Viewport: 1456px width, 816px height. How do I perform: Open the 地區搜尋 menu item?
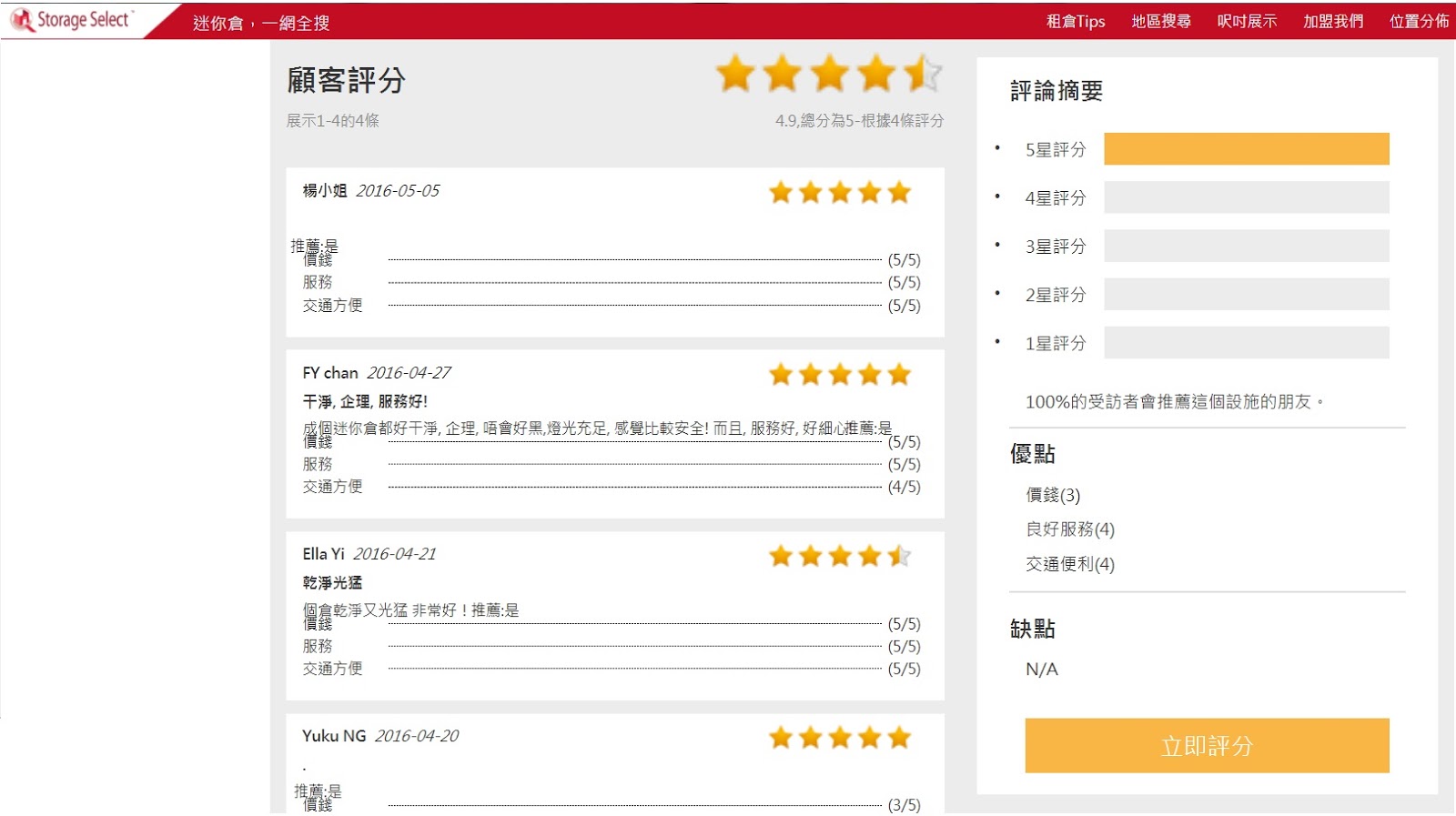[x=1160, y=21]
